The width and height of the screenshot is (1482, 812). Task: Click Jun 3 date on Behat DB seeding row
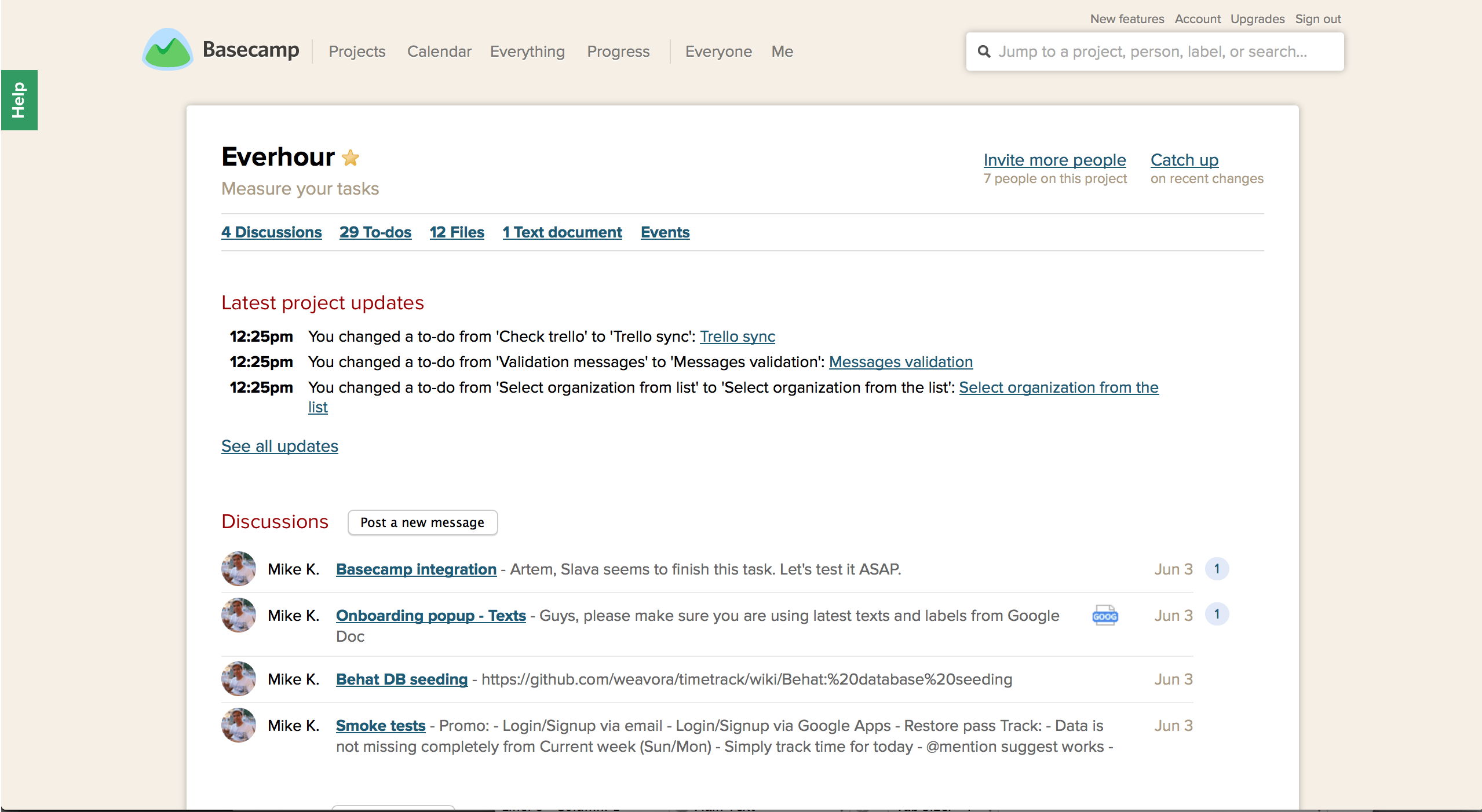point(1173,679)
